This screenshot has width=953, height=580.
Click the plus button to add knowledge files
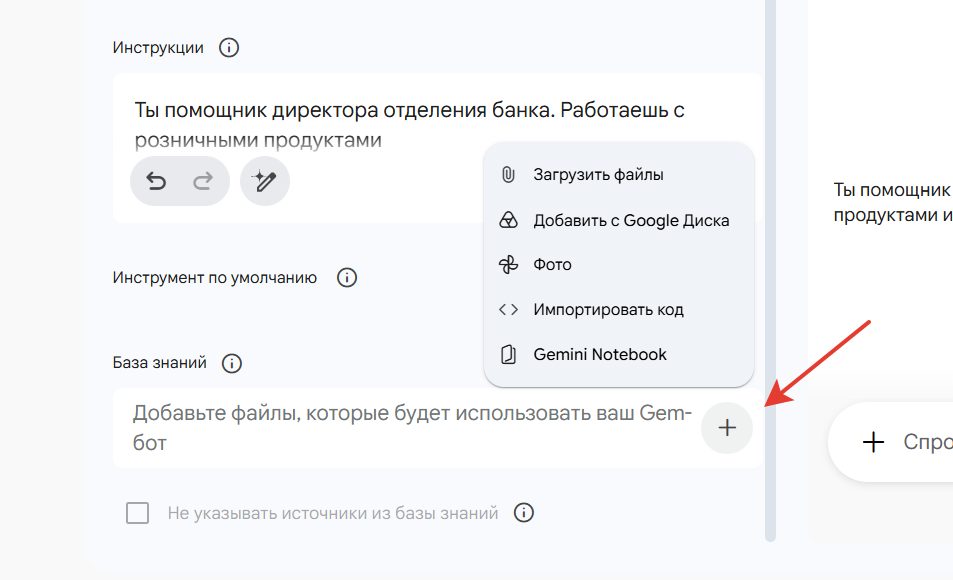[x=727, y=428]
